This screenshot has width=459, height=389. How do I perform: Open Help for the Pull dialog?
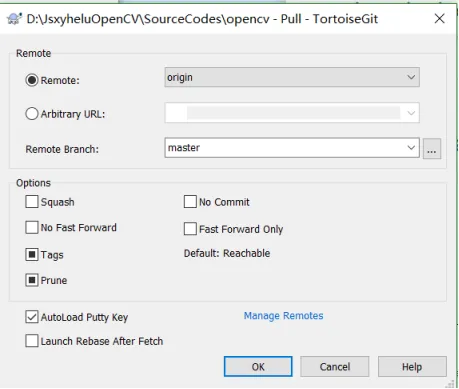point(412,367)
